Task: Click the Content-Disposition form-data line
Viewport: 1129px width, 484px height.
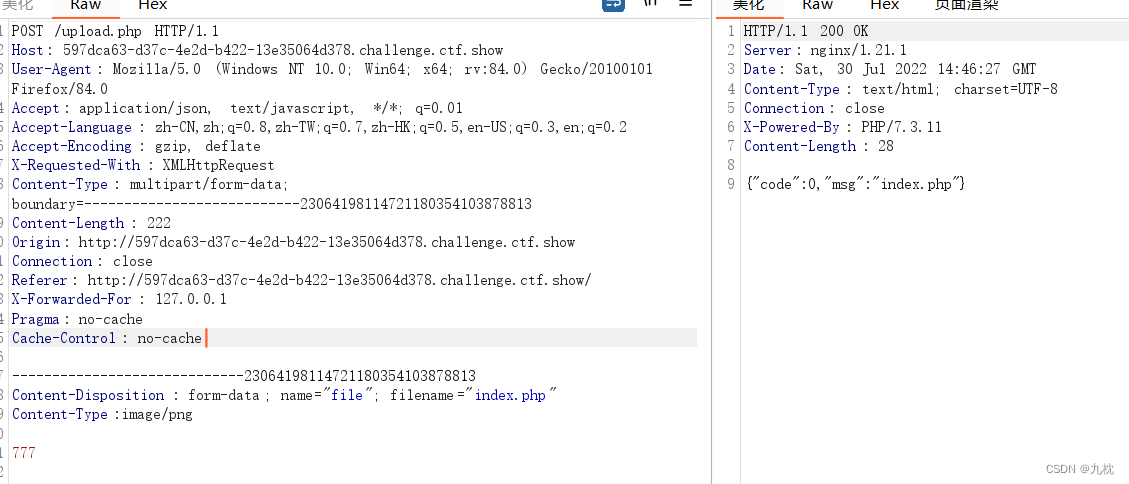Action: tap(284, 395)
